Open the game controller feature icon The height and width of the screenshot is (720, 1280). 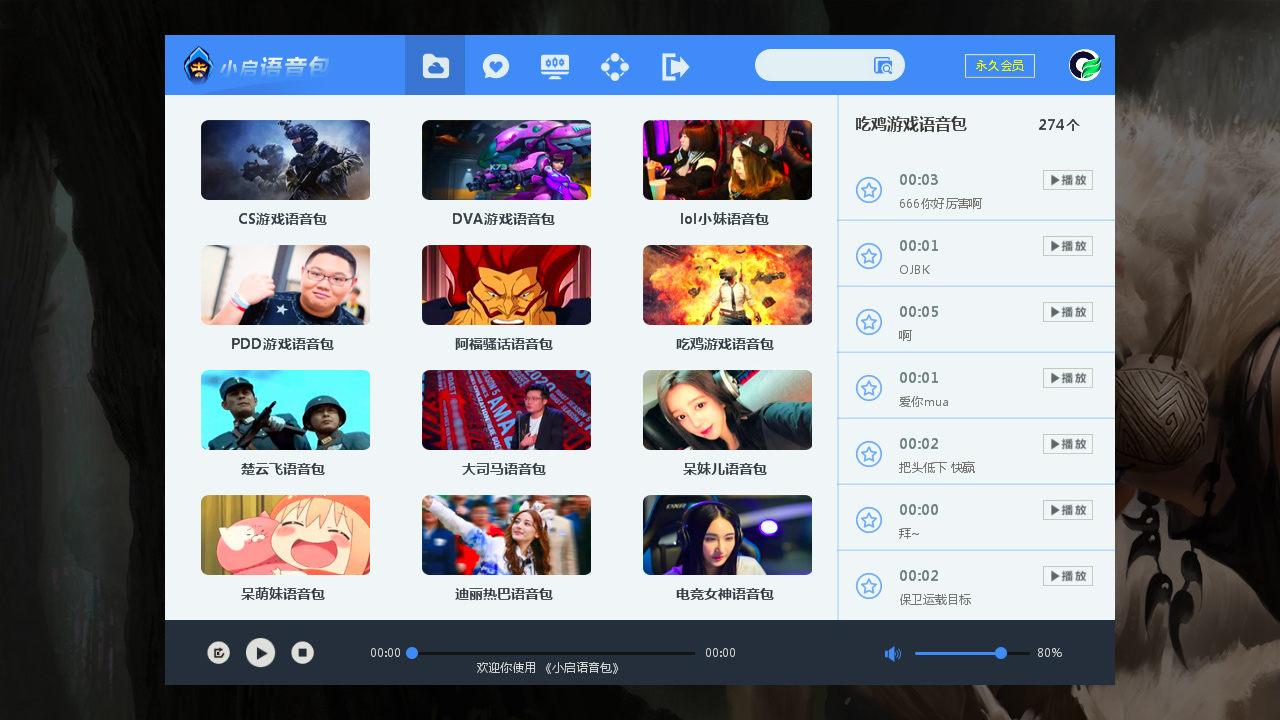pyautogui.click(x=615, y=65)
